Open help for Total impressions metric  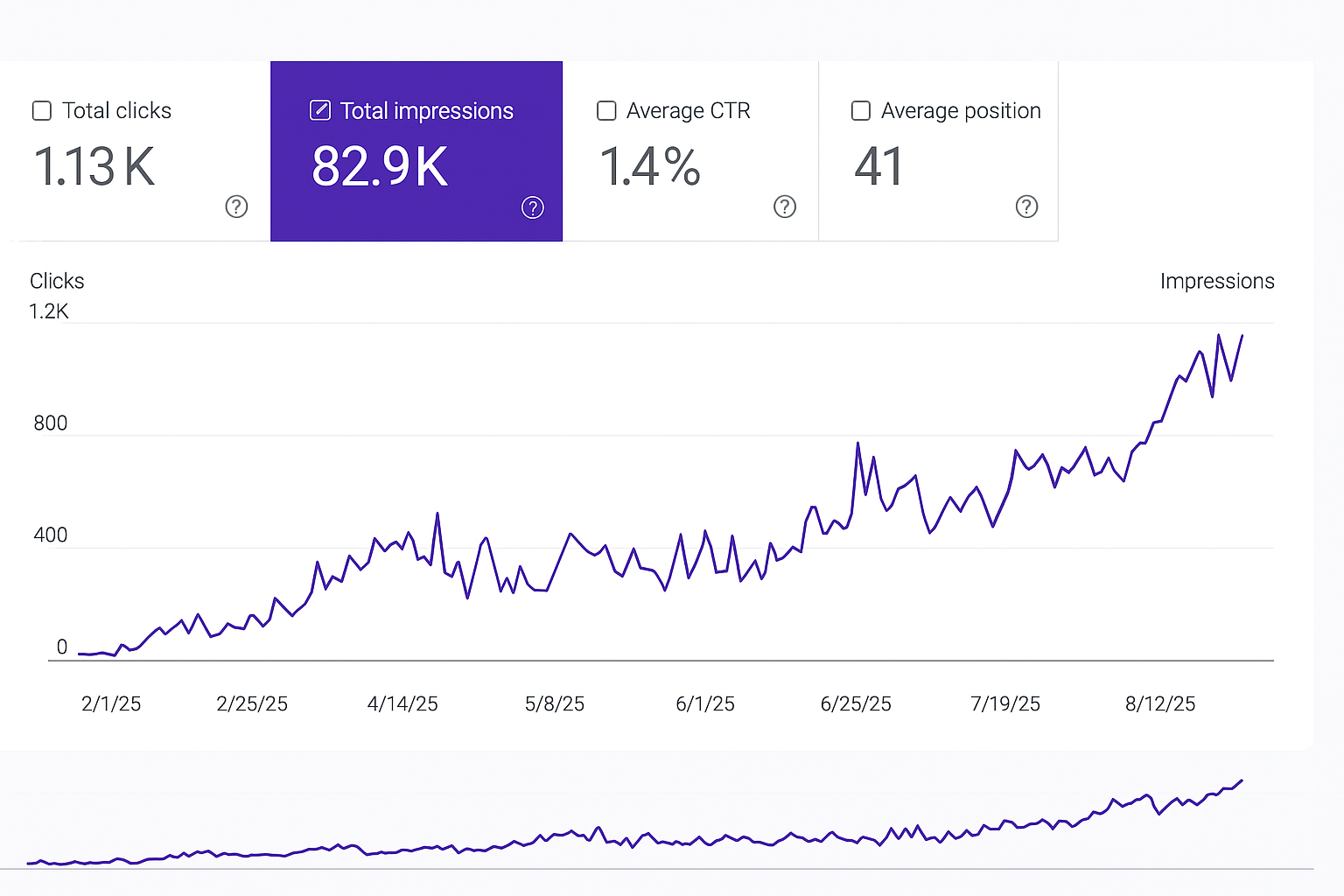pos(533,207)
